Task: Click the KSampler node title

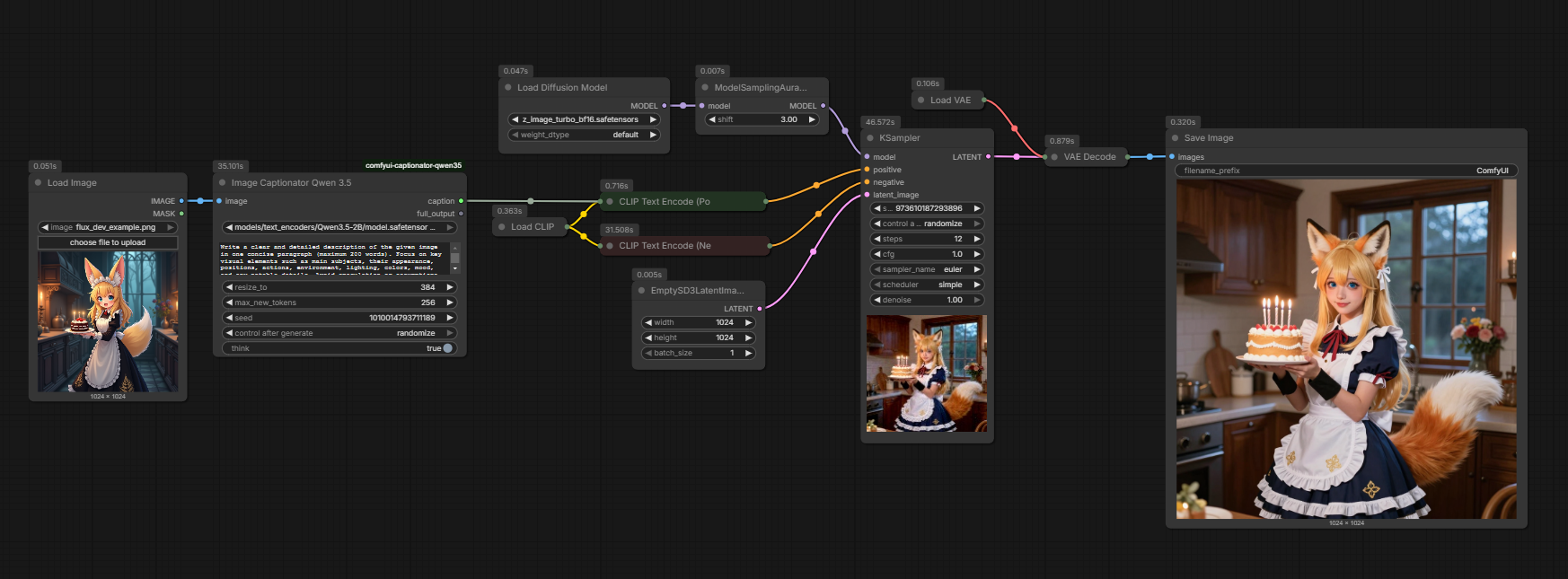Action: [x=900, y=138]
